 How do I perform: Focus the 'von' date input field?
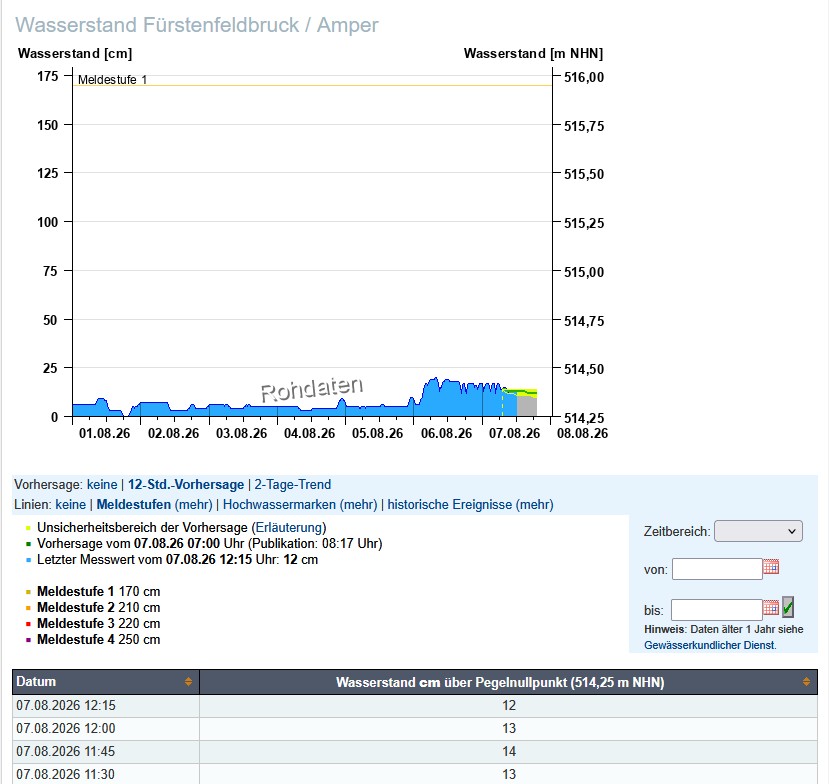click(x=717, y=569)
